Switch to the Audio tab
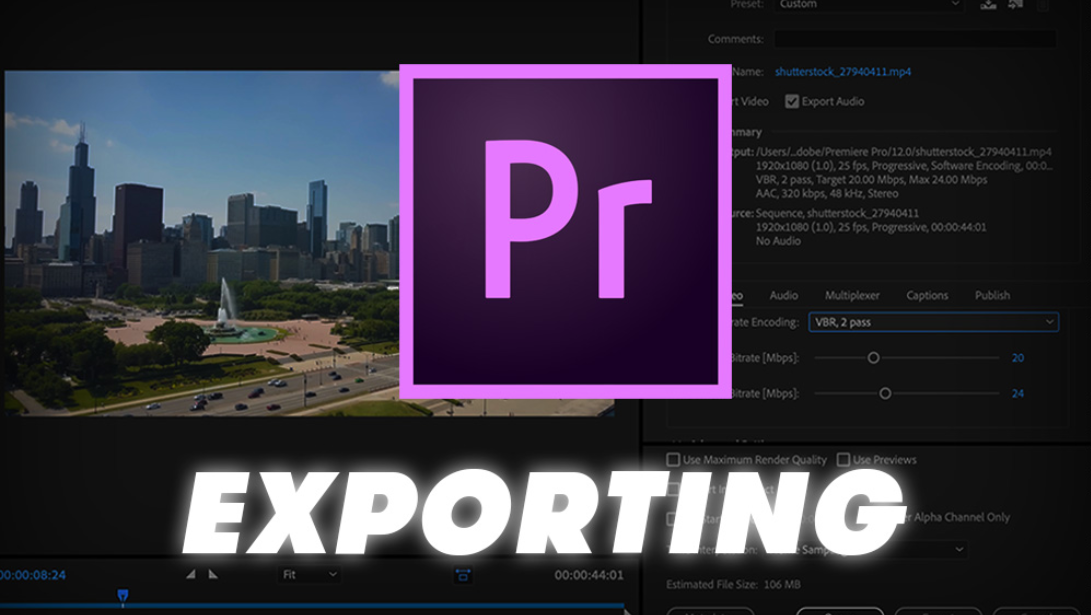Image resolution: width=1091 pixels, height=615 pixels. (x=783, y=296)
